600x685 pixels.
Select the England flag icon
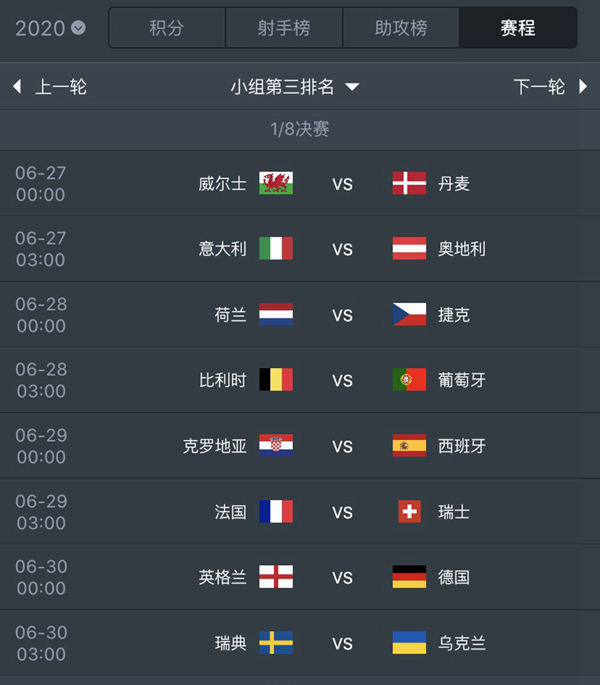pos(276,577)
